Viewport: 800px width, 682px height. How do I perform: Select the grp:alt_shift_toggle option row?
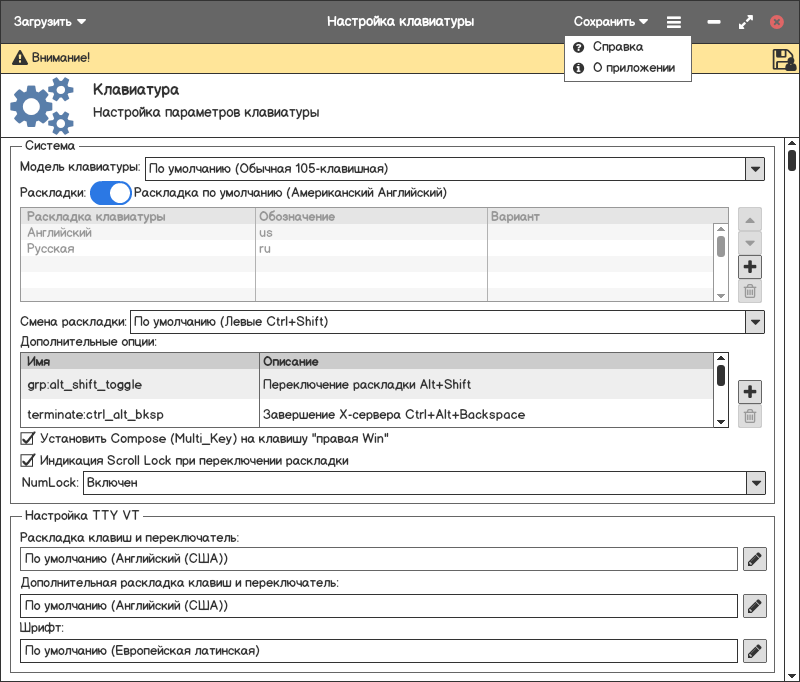click(x=140, y=384)
